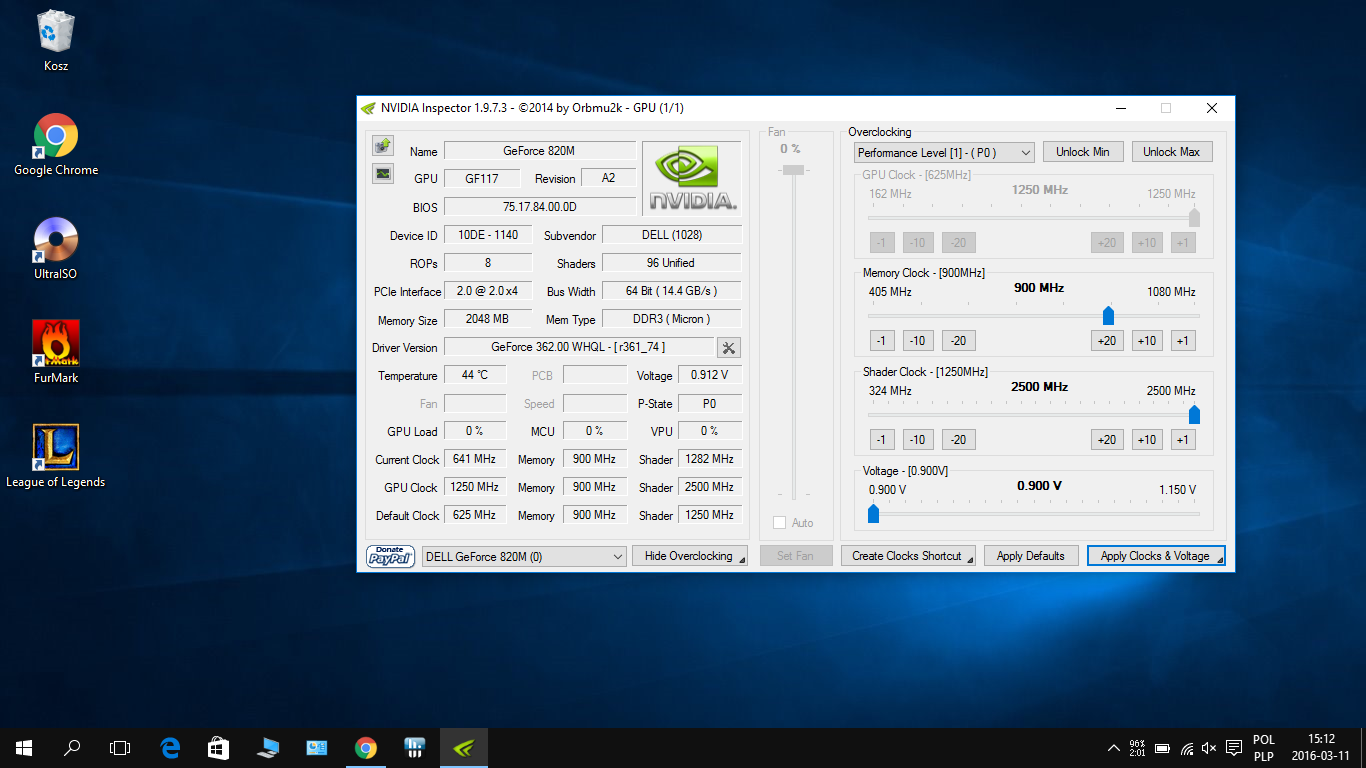Screen dimensions: 1366x768
Task: Click the small upload-screenshot icon beside the Name field
Action: [382, 146]
